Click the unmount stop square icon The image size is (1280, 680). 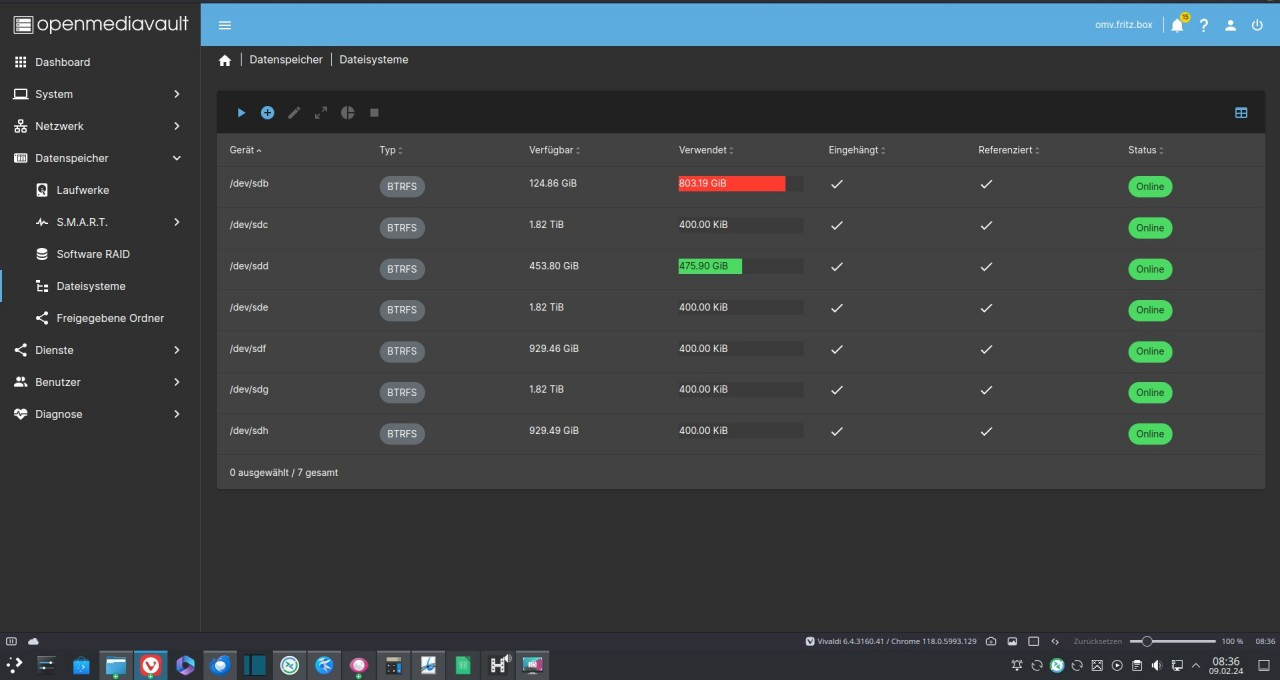pos(374,113)
